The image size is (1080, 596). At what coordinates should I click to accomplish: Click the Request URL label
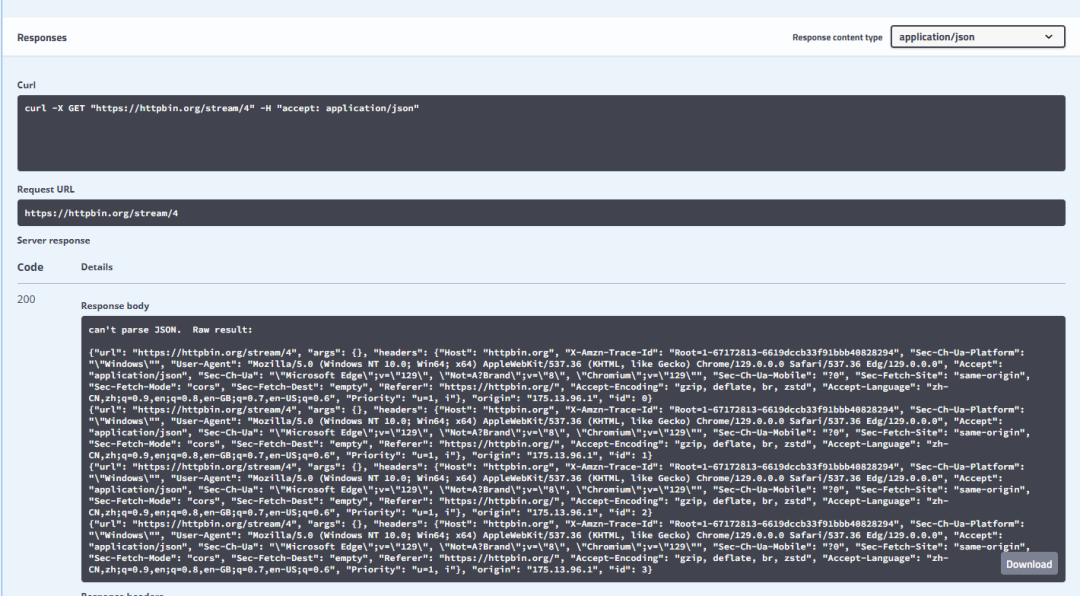[46, 189]
